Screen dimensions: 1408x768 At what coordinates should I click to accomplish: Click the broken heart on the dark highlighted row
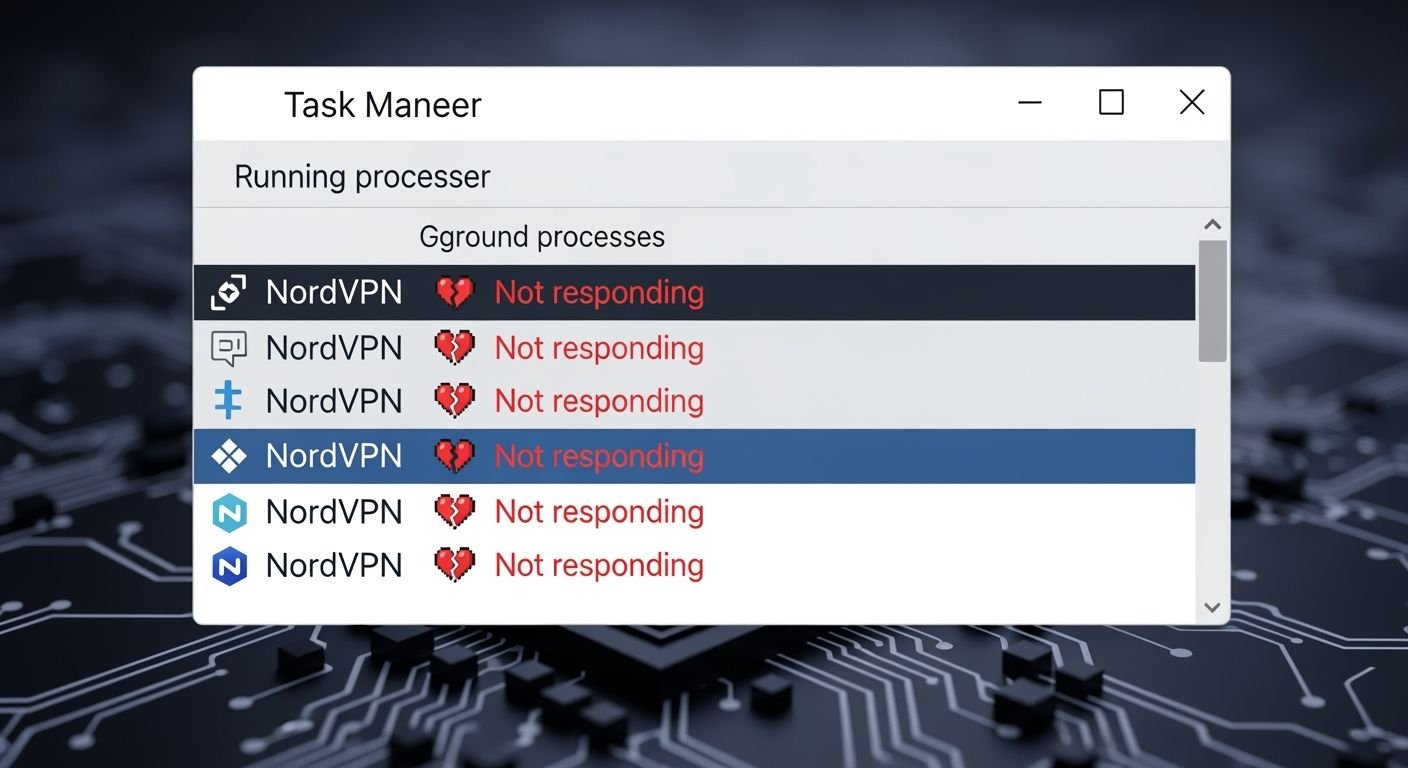[x=454, y=293]
